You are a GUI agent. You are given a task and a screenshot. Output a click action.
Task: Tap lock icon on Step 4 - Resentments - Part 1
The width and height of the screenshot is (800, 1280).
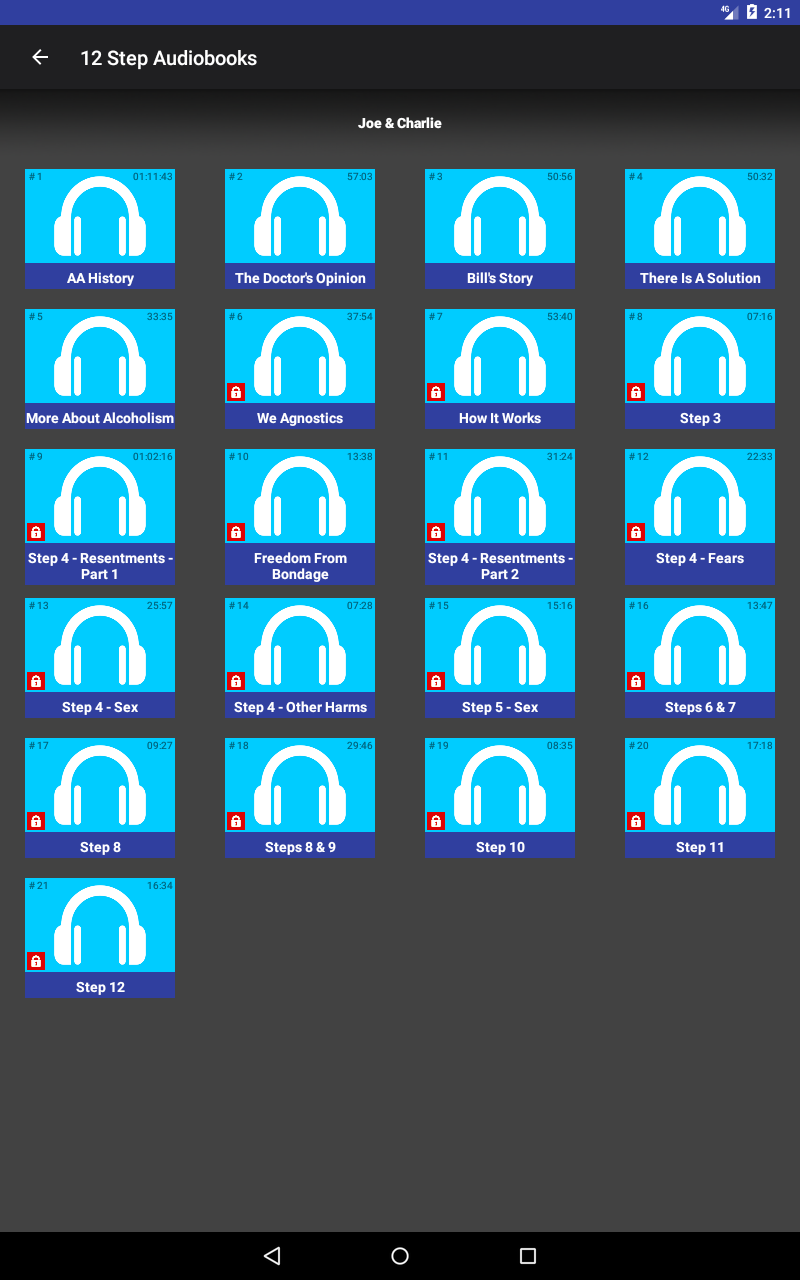(36, 532)
